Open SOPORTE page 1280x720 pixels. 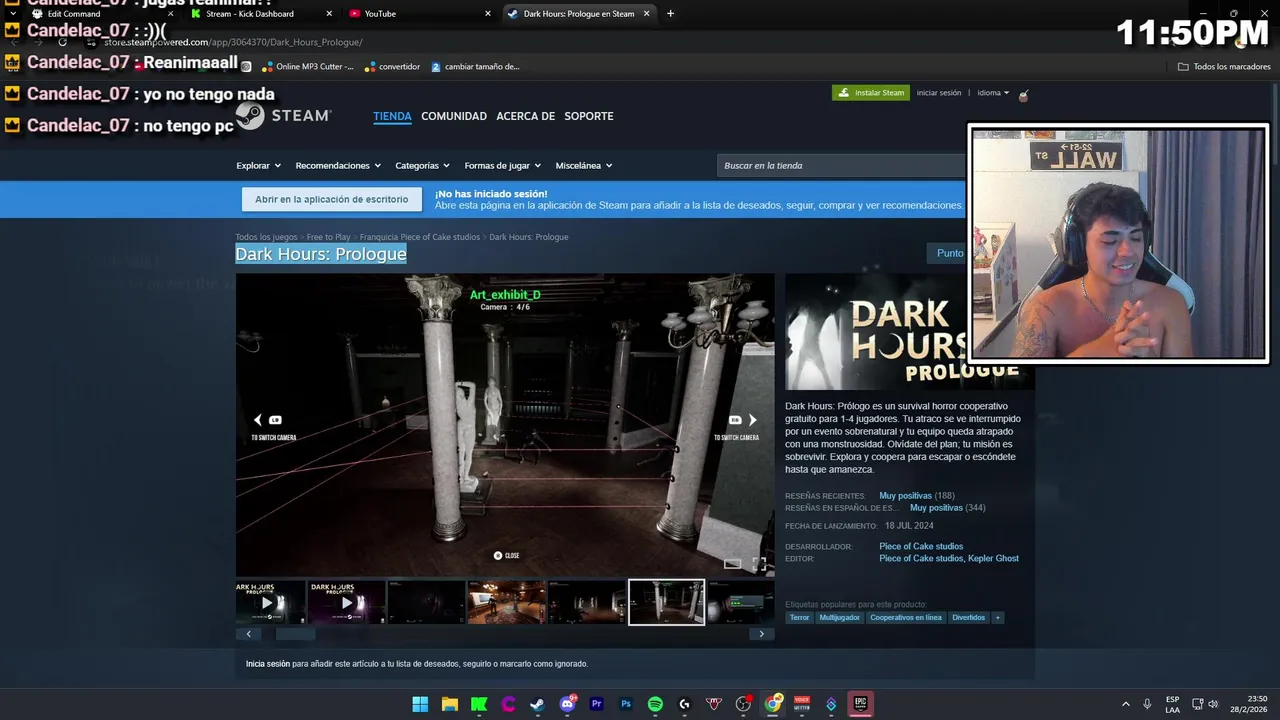click(x=589, y=116)
